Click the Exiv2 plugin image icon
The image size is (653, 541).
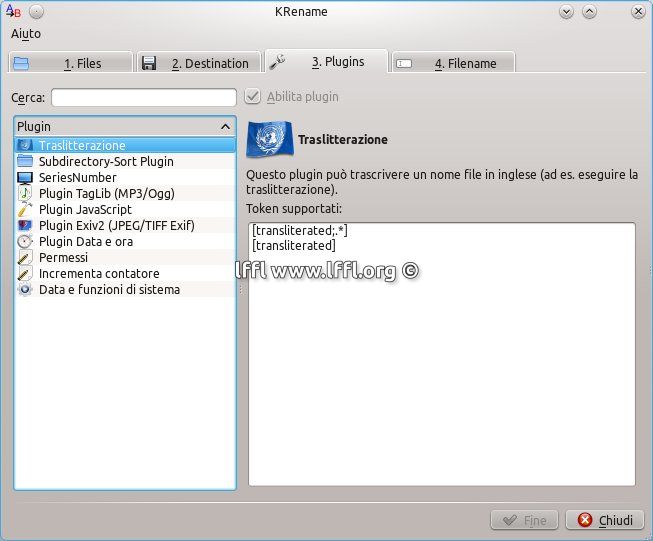pos(25,225)
